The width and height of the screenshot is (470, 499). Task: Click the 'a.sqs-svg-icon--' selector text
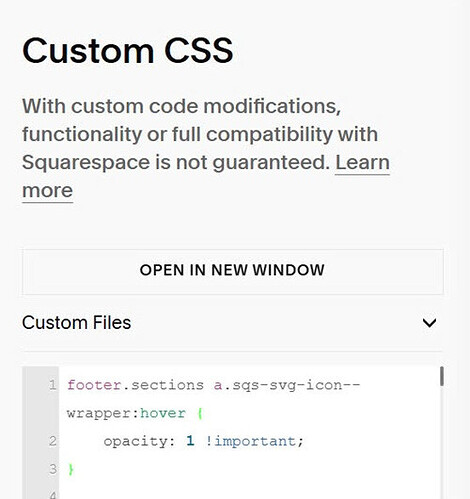(x=287, y=385)
